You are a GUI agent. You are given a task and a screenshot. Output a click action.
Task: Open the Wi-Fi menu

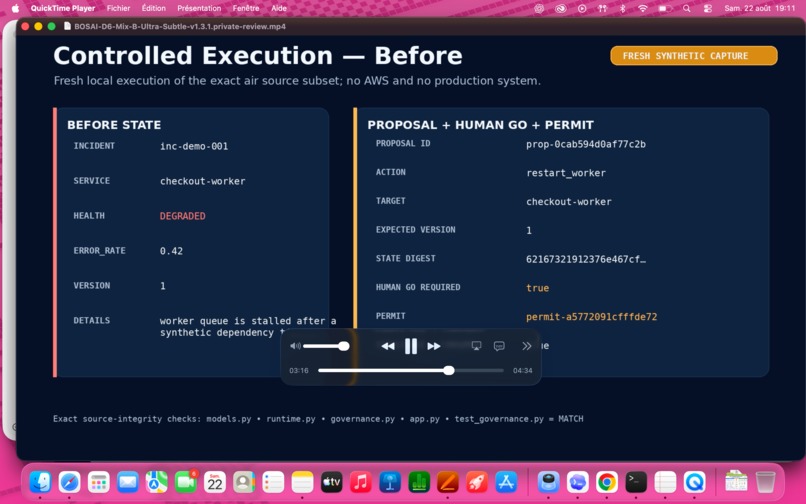[643, 8]
